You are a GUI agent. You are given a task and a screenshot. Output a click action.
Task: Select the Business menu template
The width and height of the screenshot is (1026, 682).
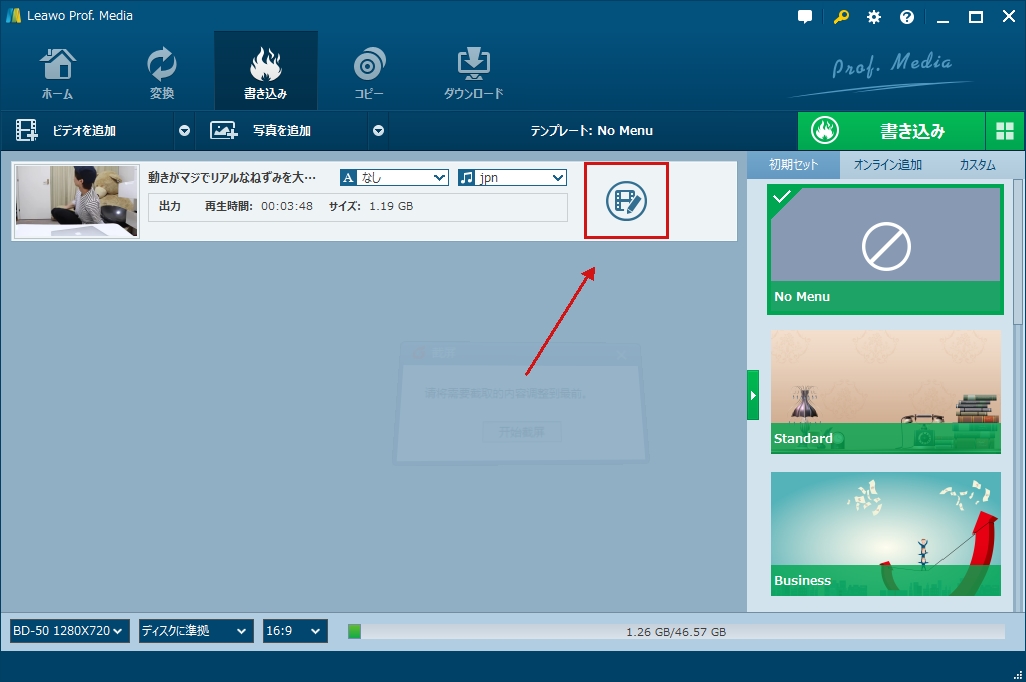(885, 534)
